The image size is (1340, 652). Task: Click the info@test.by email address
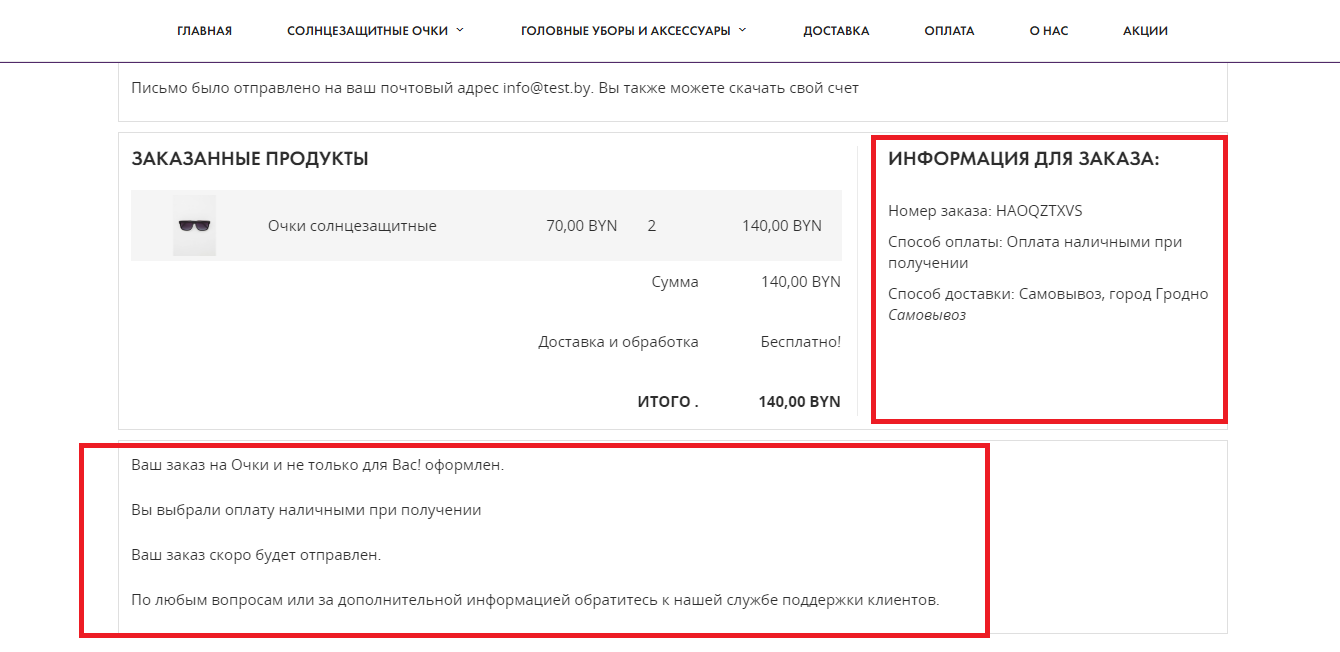(547, 88)
